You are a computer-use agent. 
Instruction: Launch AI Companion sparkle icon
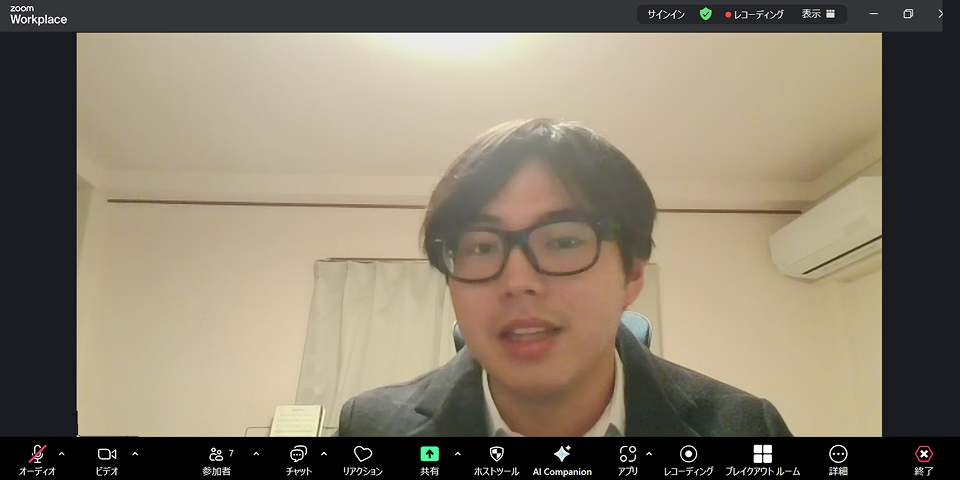tap(562, 454)
